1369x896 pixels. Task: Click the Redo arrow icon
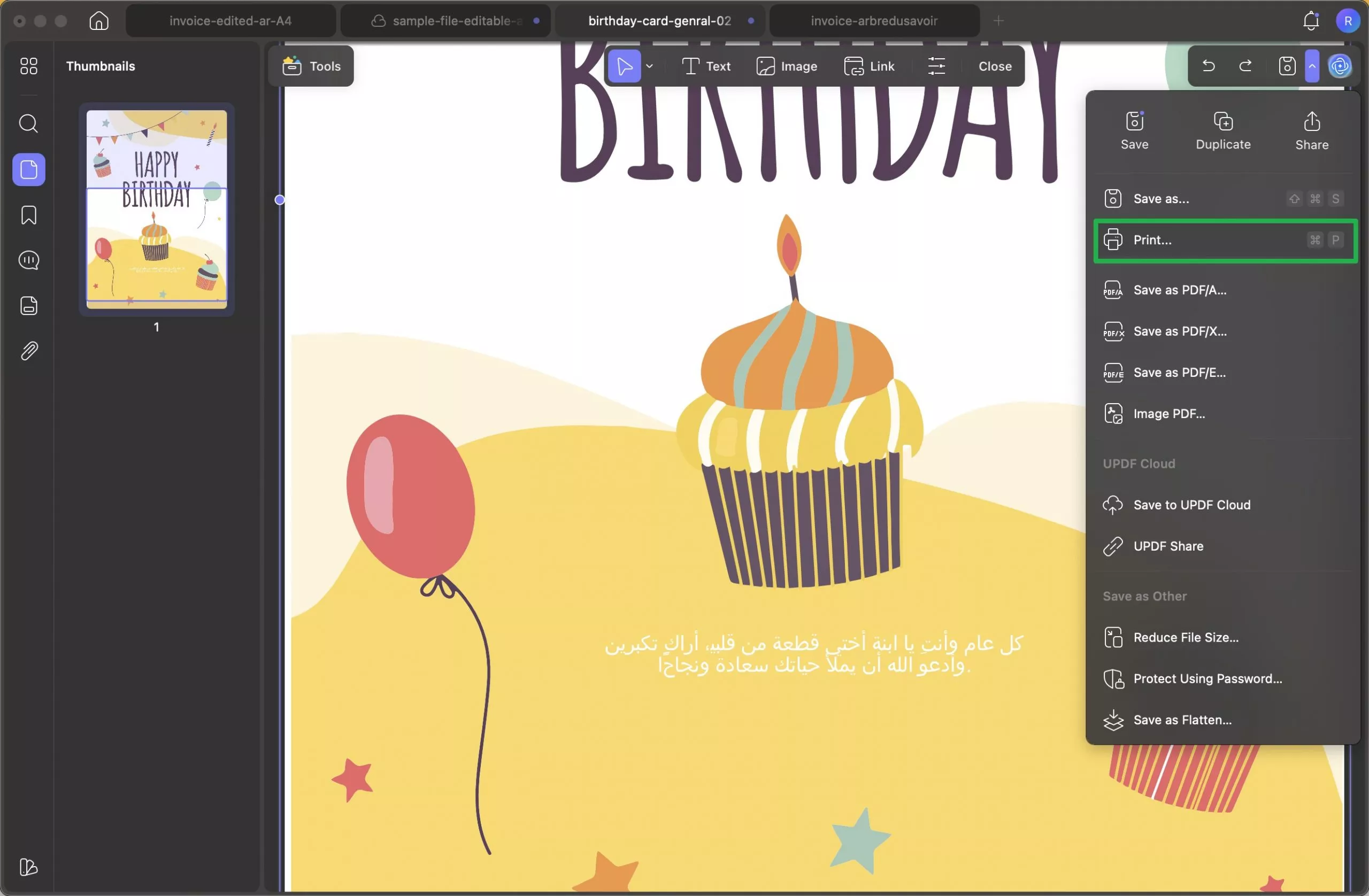(x=1245, y=66)
